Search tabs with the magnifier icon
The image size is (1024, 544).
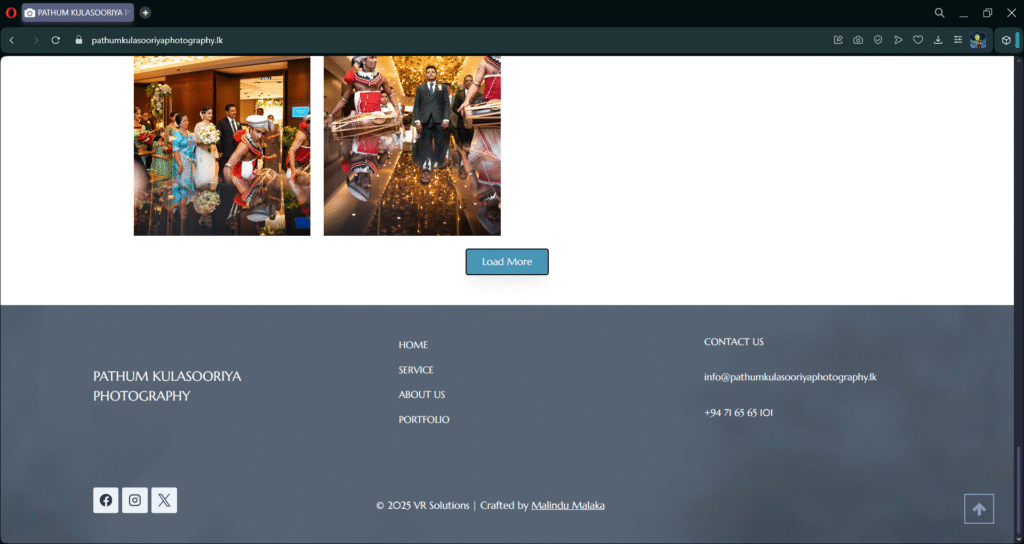939,12
